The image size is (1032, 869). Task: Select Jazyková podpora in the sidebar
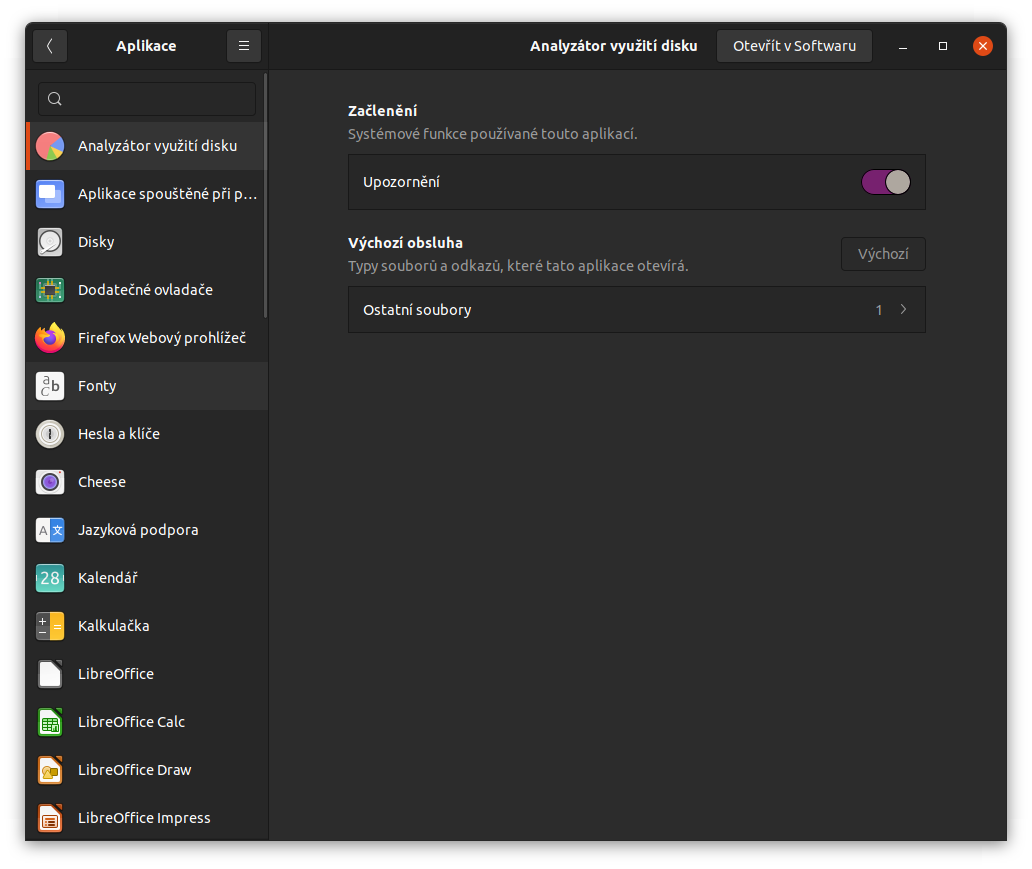coord(138,530)
